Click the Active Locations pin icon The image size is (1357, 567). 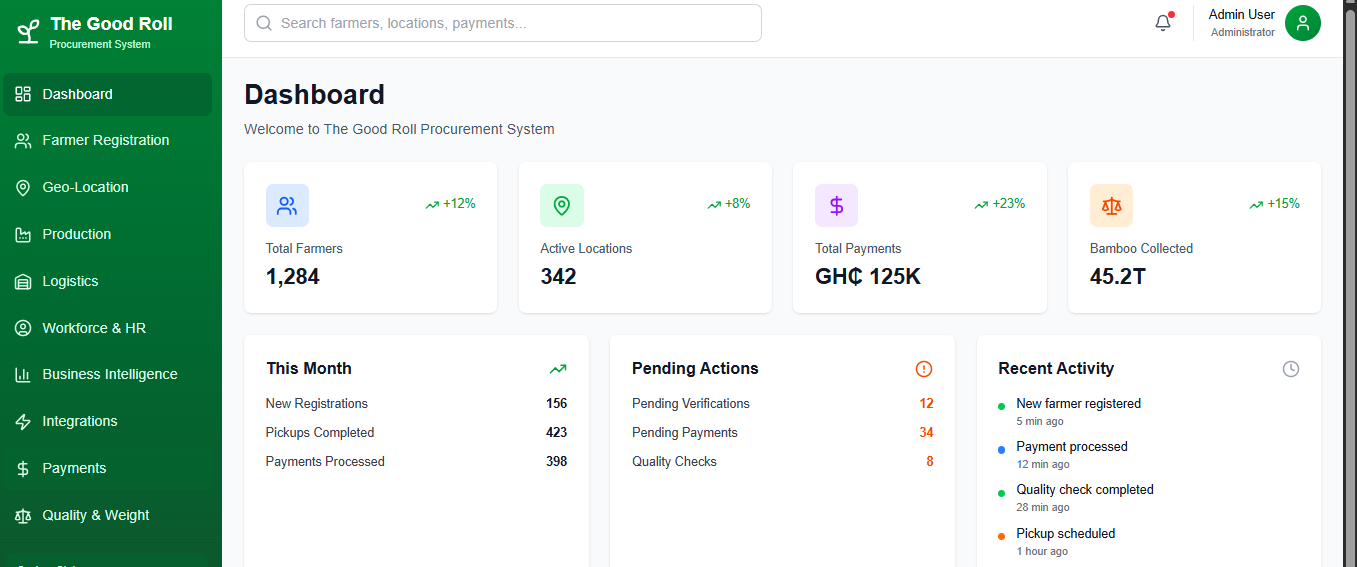click(561, 206)
